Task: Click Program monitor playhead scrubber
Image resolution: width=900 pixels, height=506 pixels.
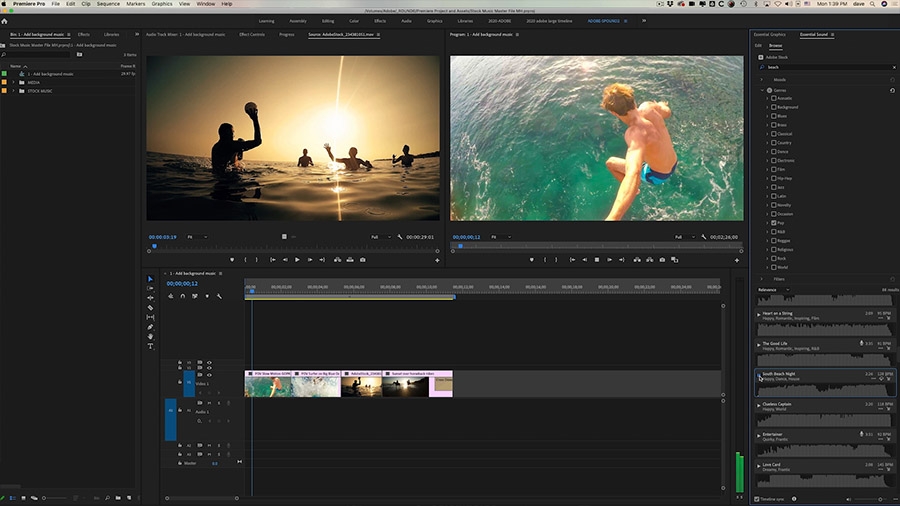Action: [x=460, y=246]
